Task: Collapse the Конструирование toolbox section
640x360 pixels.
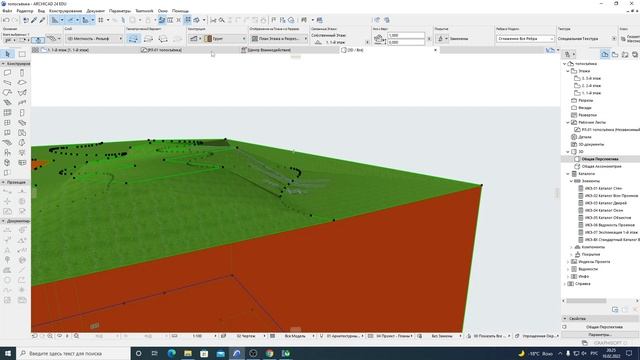Action: [x=3, y=64]
